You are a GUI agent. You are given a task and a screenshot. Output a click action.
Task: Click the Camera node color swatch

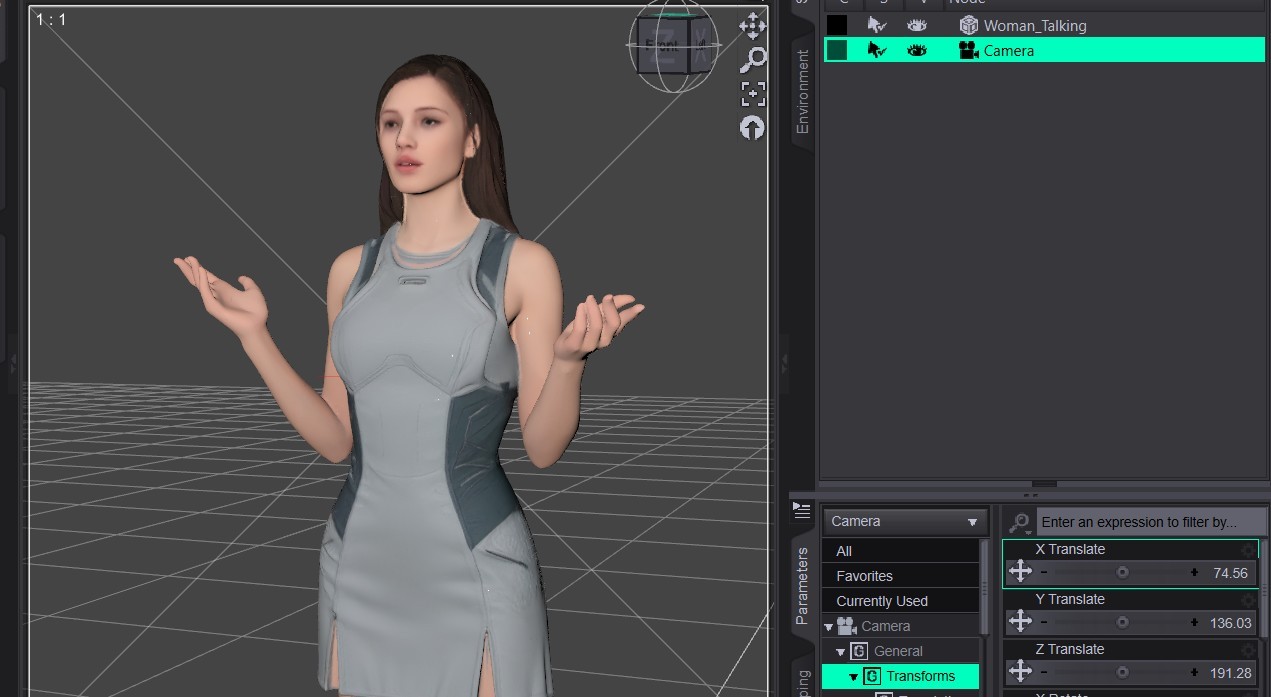point(837,50)
